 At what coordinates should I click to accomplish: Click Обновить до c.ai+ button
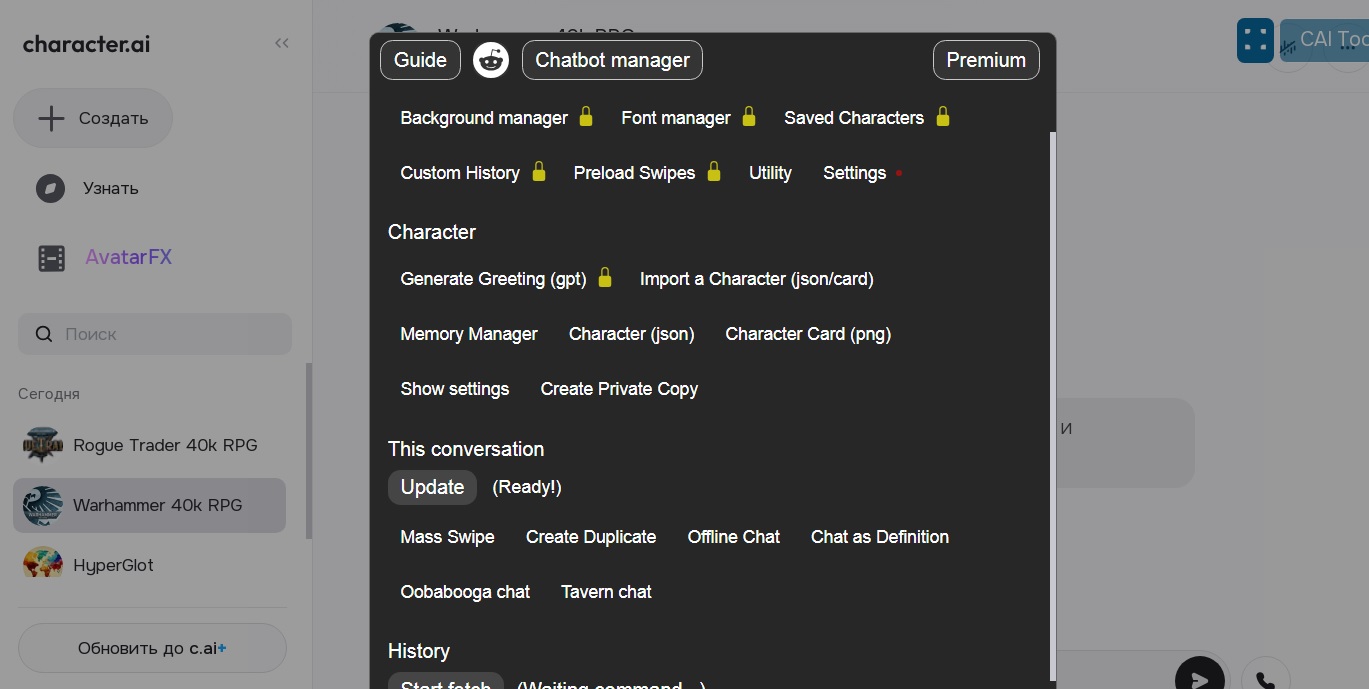[152, 648]
